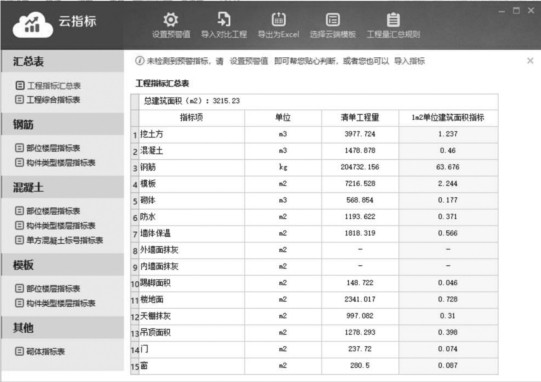Image resolution: width=541 pixels, height=382 pixels.
Task: Open 设置预警值 gear icon in toolbar
Action: click(171, 20)
